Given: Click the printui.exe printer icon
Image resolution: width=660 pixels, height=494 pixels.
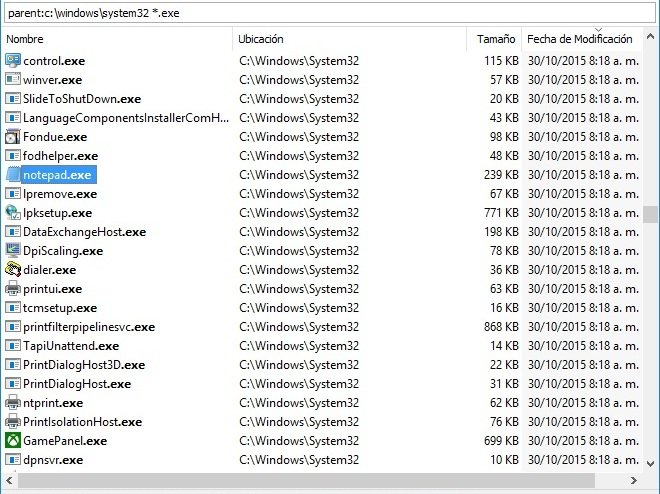Looking at the screenshot, I should pyautogui.click(x=13, y=289).
